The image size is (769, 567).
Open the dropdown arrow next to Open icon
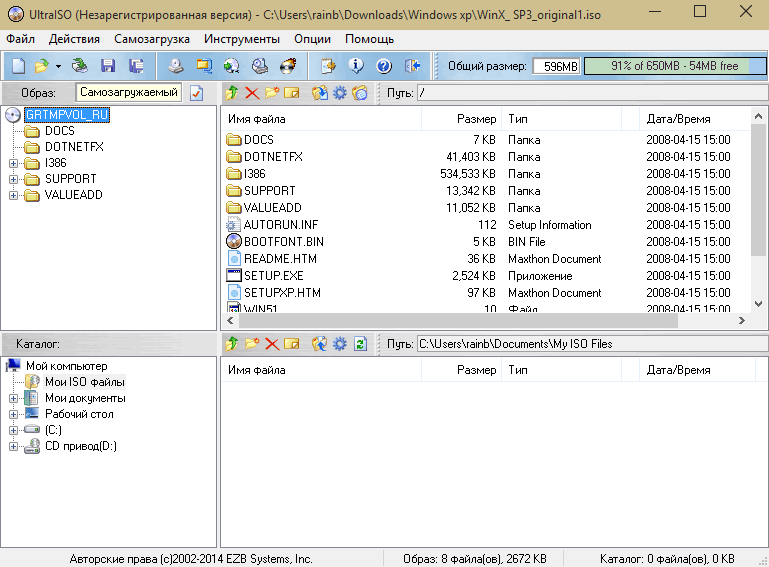(x=58, y=66)
